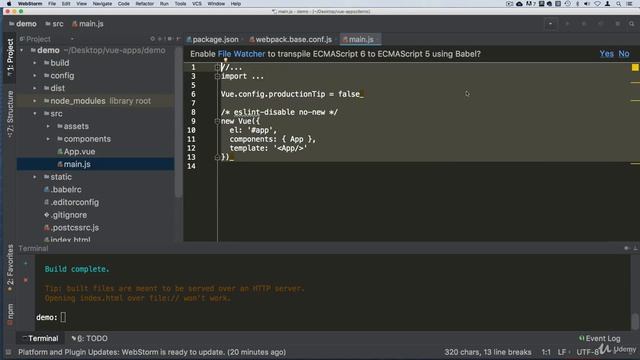Toggle code fold at new Vue line

pos(217,121)
